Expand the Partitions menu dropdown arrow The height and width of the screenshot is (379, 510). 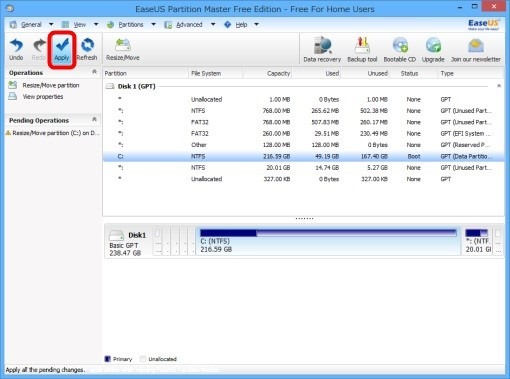click(153, 24)
